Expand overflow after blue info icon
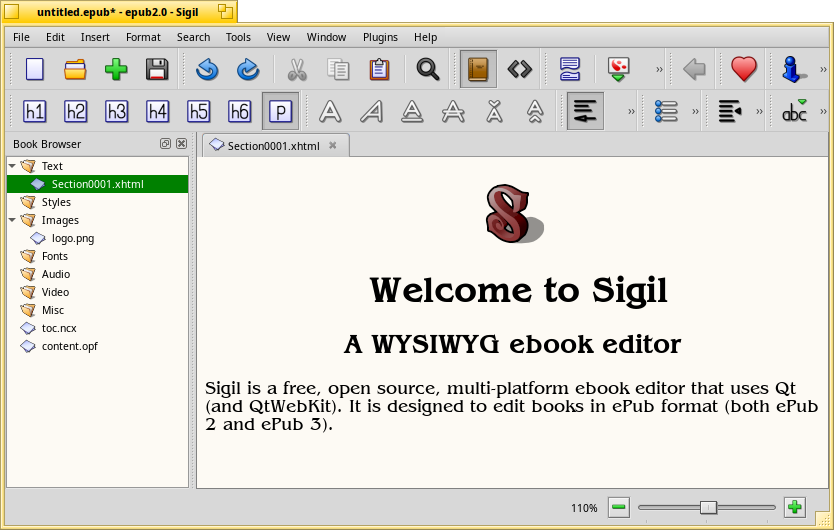Screen dimensions: 834x530 (823, 69)
